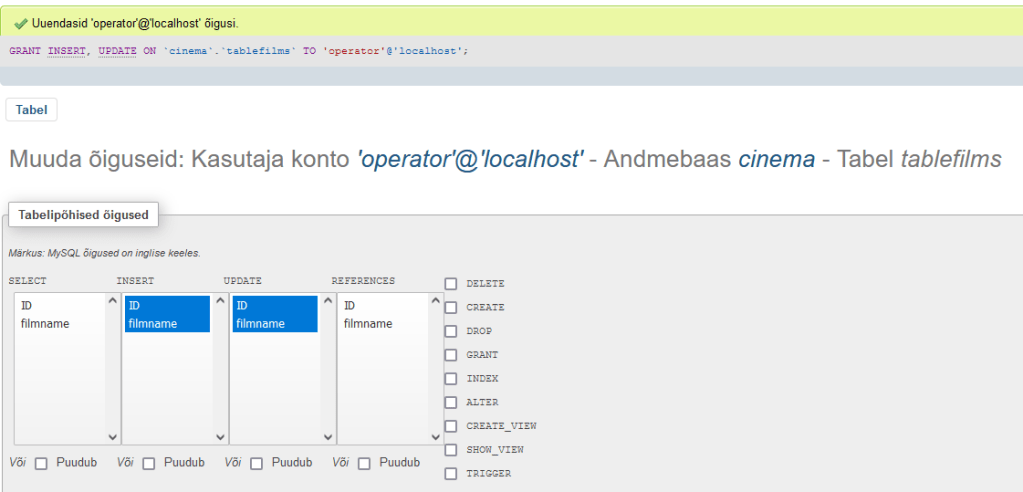Click scroll down arrow of SELECT list
Viewport: 1023px width, 492px height.
[112, 437]
